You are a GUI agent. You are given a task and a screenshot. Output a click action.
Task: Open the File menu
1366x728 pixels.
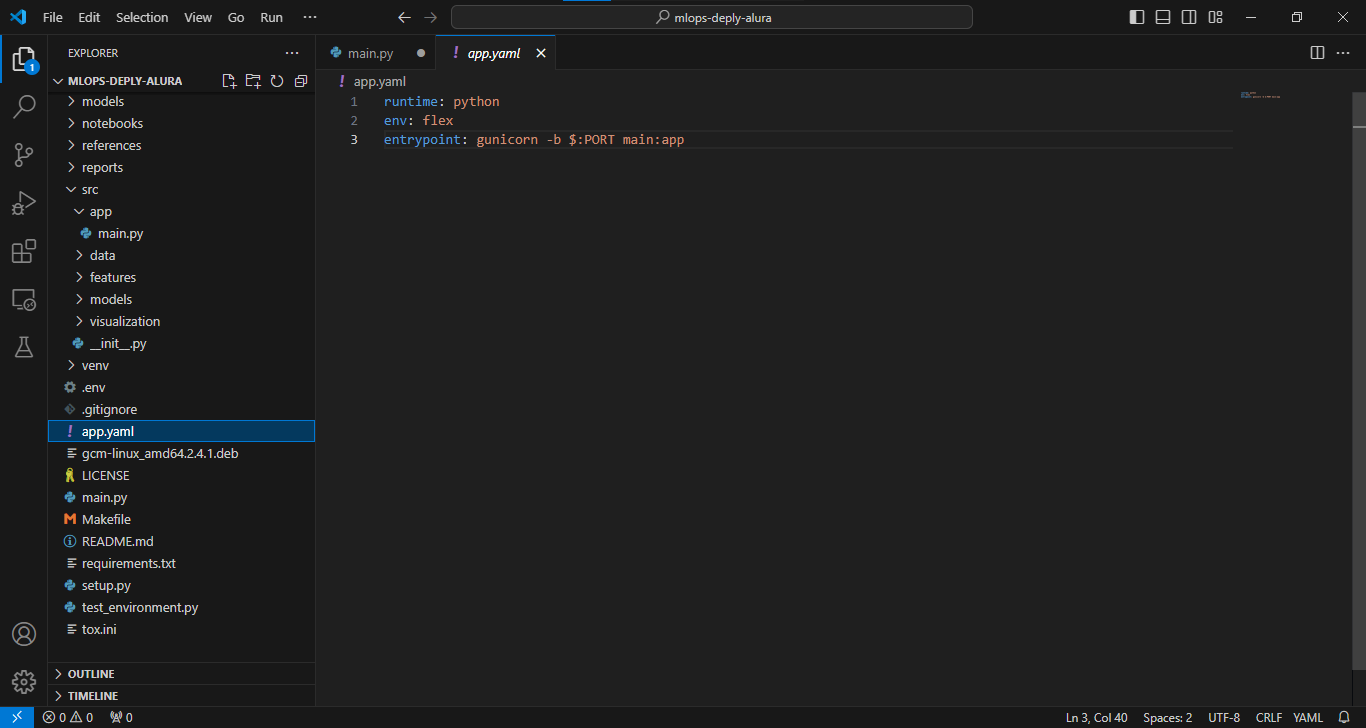[53, 17]
